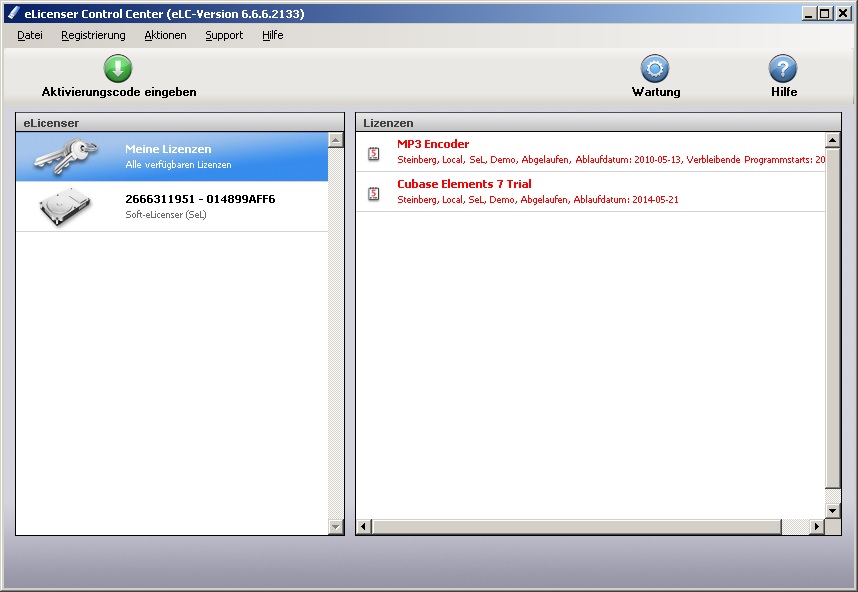Viewport: 858px width, 592px height.
Task: Minimize the eLicenser Control Center window
Action: [809, 13]
